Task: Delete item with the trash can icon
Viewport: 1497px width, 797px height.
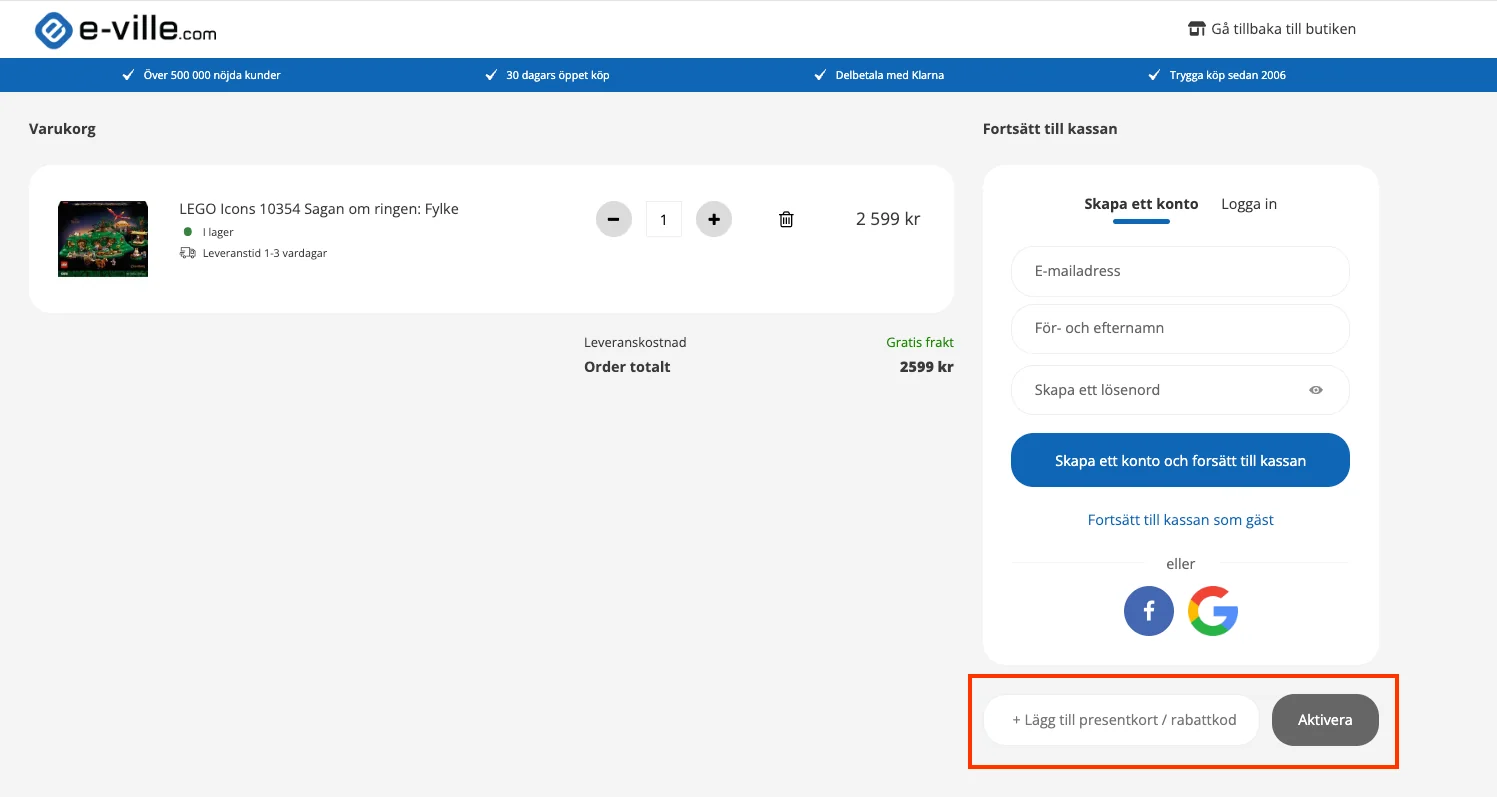Action: 786,219
